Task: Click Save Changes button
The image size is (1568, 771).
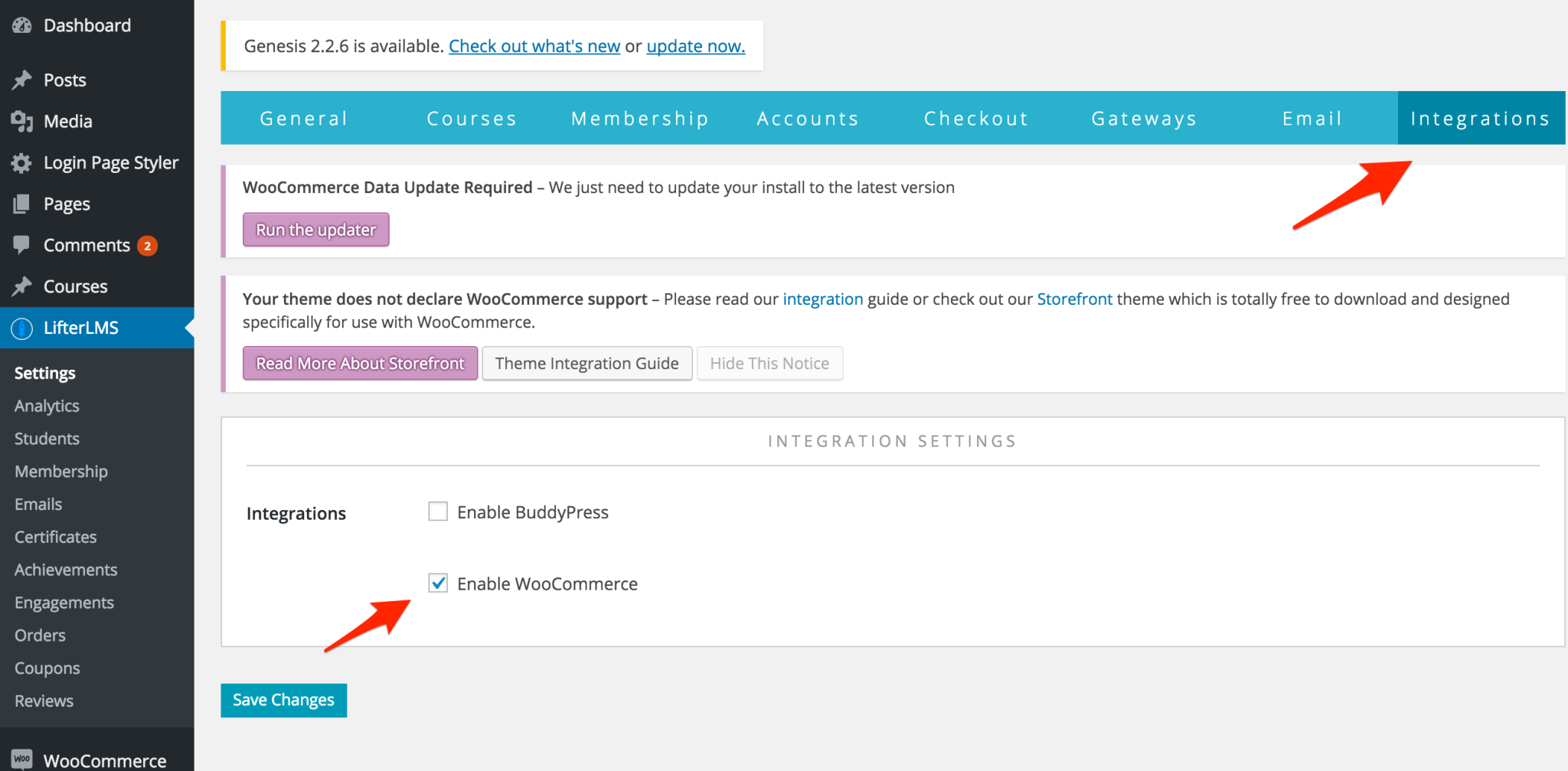Action: pyautogui.click(x=283, y=700)
